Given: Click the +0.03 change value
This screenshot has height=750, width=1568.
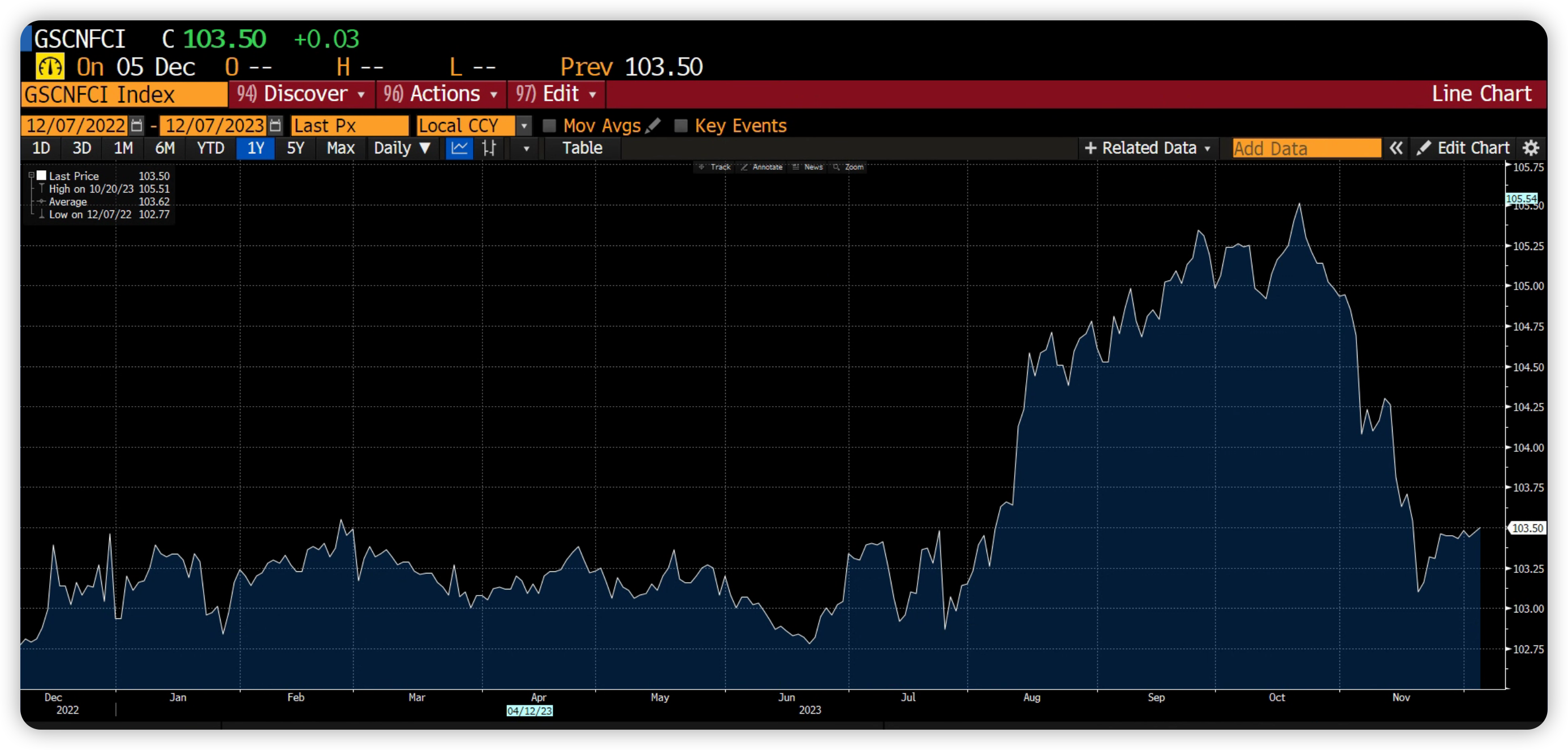Looking at the screenshot, I should (x=326, y=39).
